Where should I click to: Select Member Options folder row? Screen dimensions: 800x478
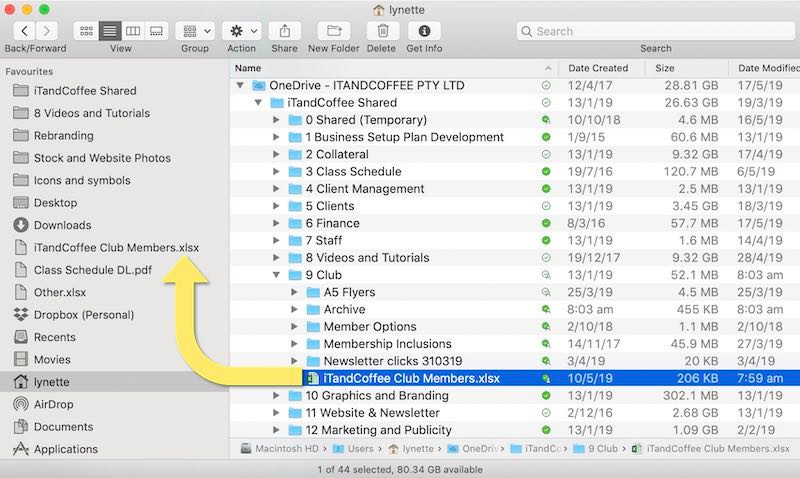point(515,326)
